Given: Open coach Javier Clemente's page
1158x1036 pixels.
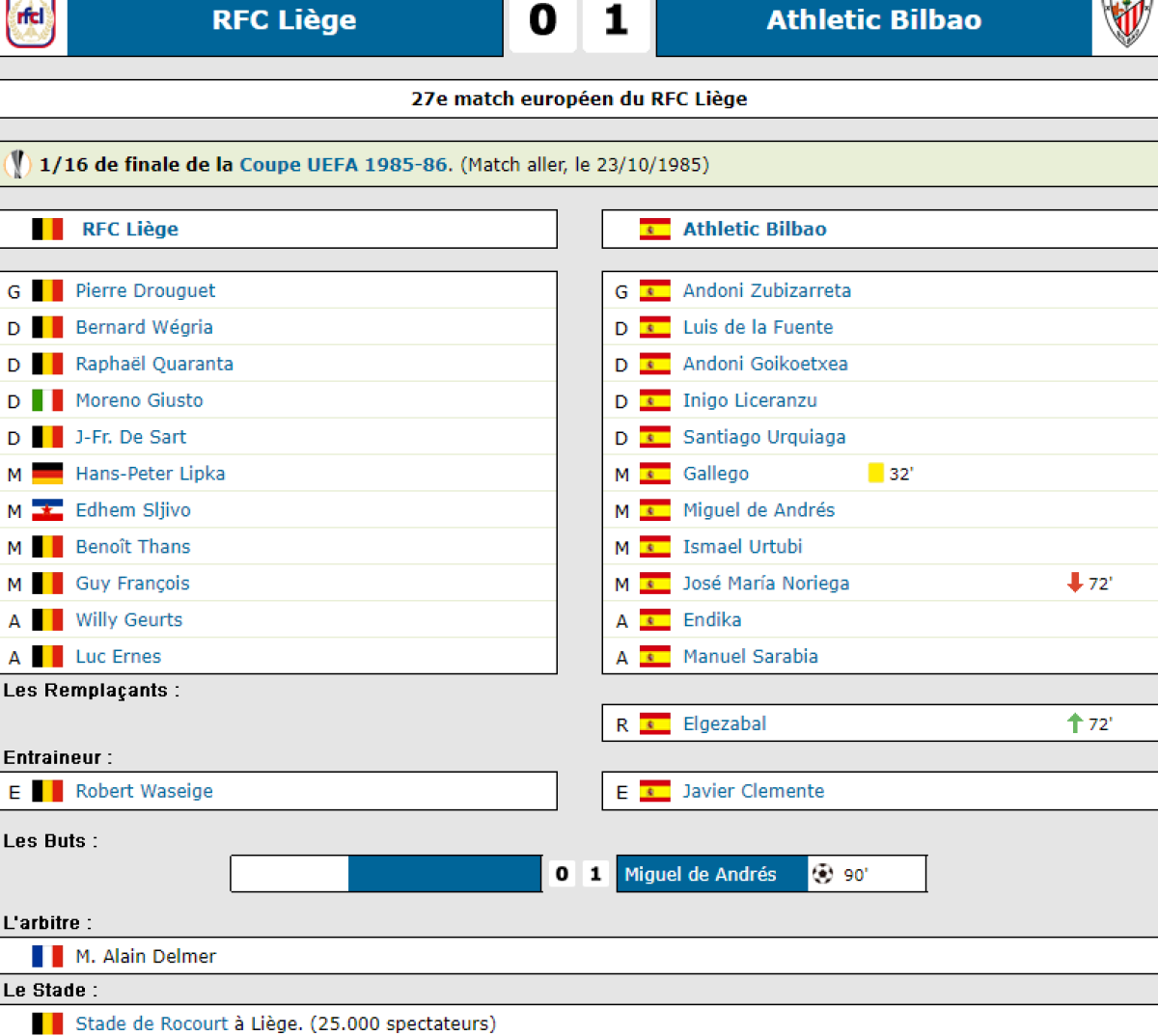Looking at the screenshot, I should click(x=753, y=791).
